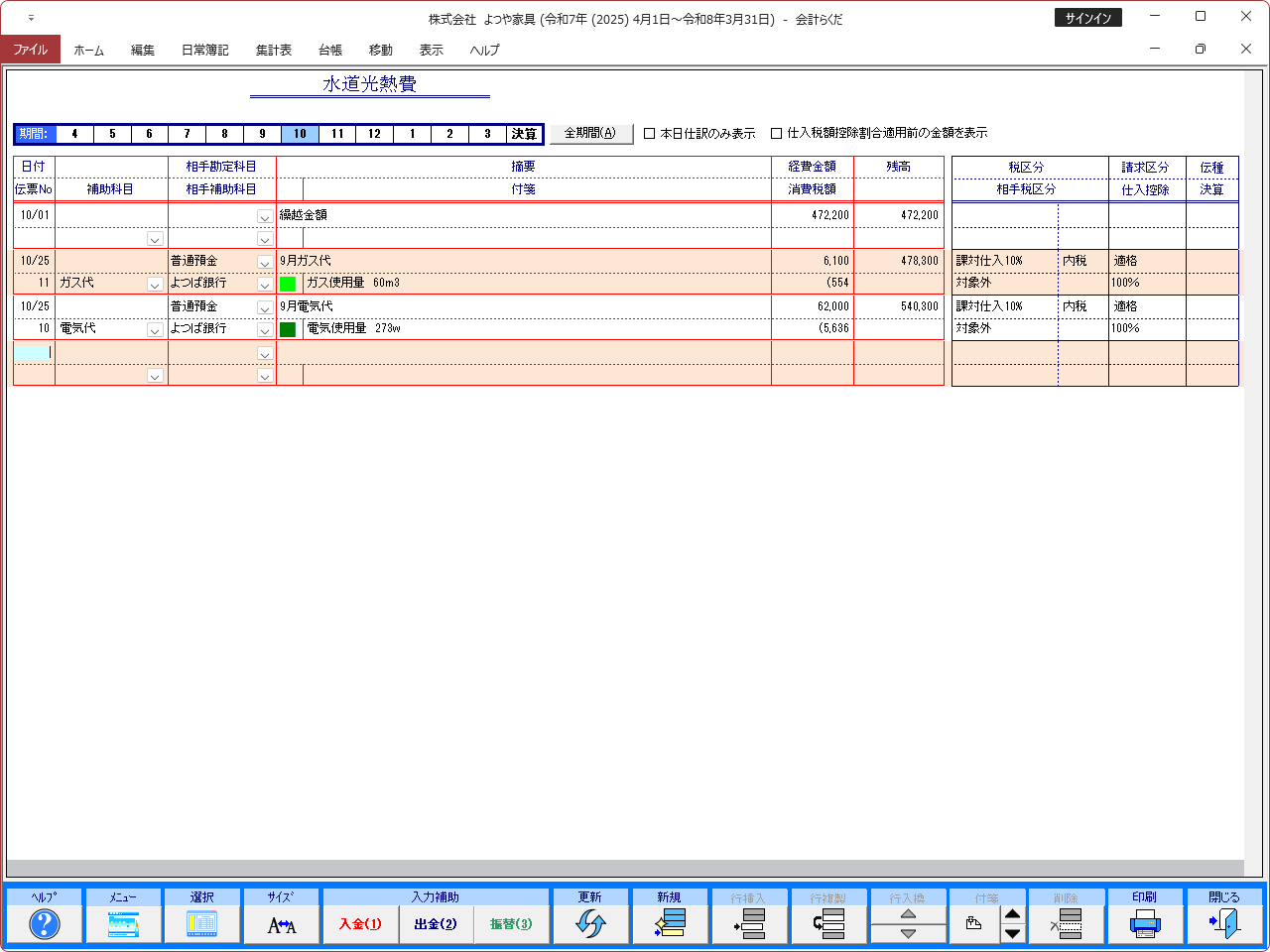
Task: Toggle font size with the サイズ icon
Action: 282,924
